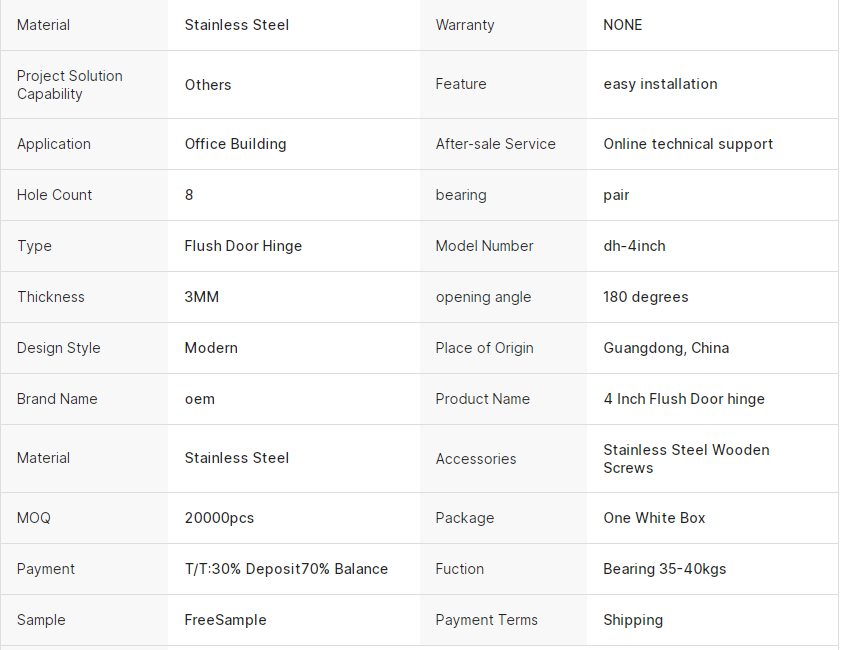The image size is (841, 650).
Task: Click the 'Online technical support' value
Action: click(x=688, y=144)
